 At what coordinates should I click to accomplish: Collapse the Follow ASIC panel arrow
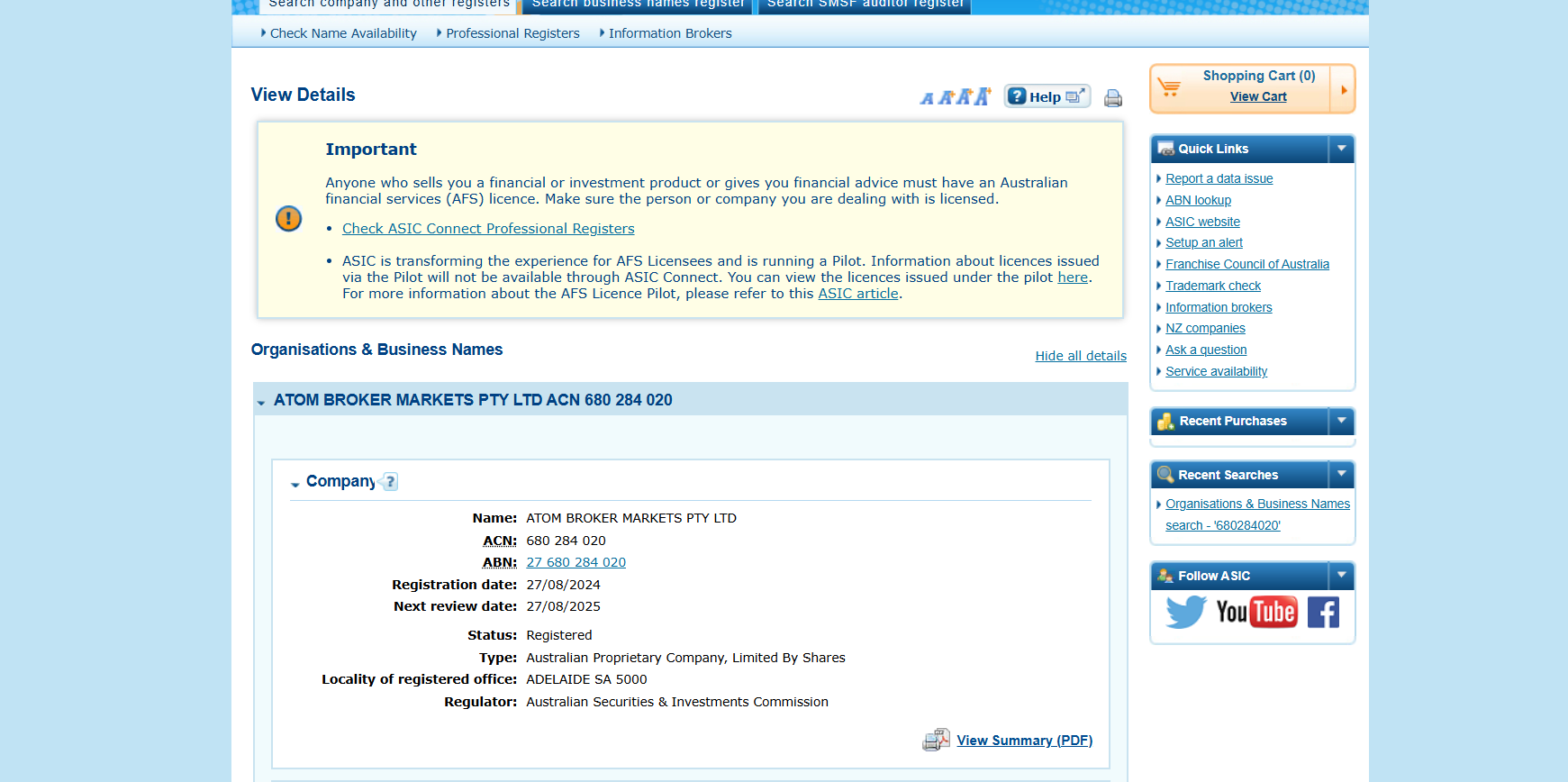coord(1341,575)
